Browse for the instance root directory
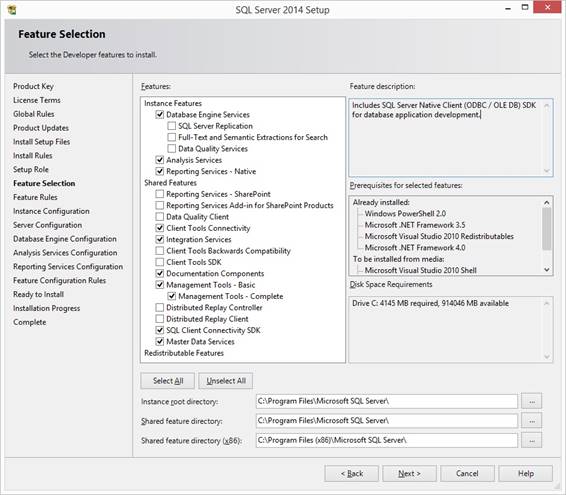The image size is (566, 495). point(532,401)
